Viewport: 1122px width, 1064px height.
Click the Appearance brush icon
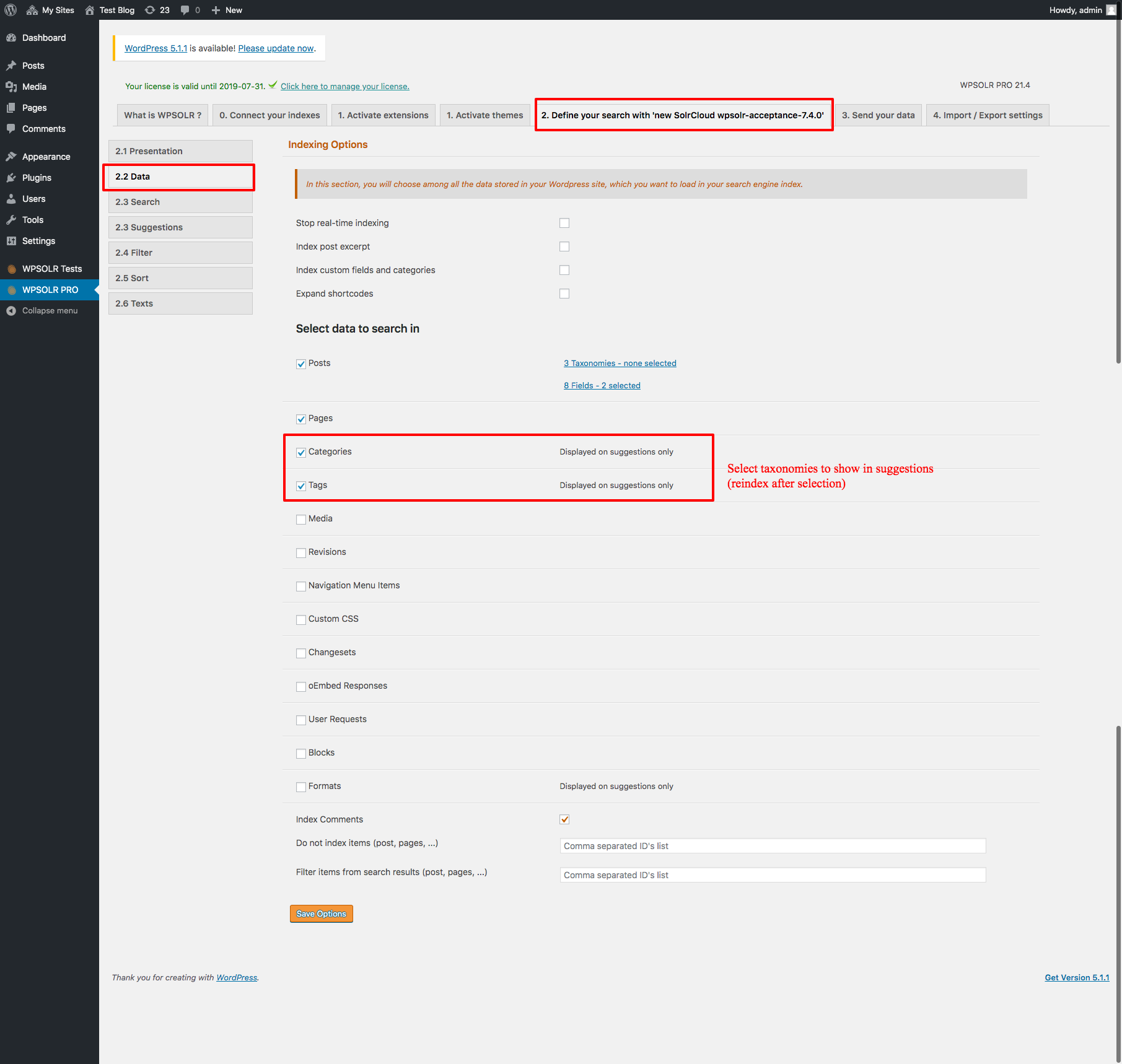(x=11, y=157)
